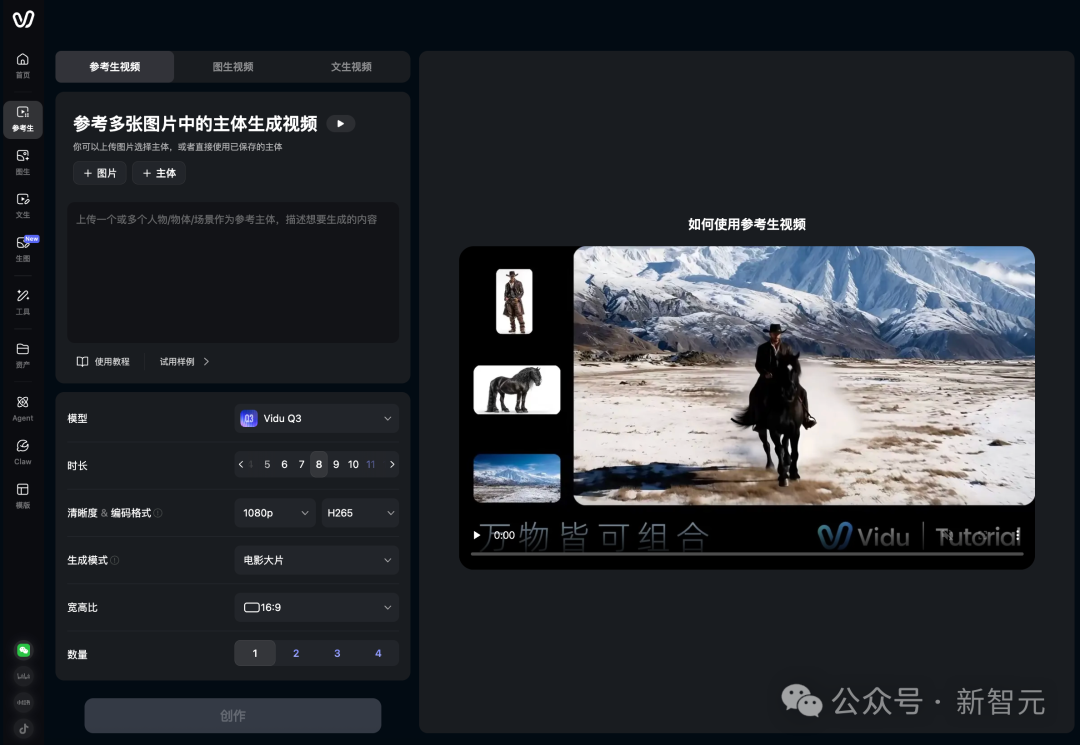This screenshot has height=745, width=1080.
Task: Open the 首页 home icon in sidebar
Action: (22, 65)
